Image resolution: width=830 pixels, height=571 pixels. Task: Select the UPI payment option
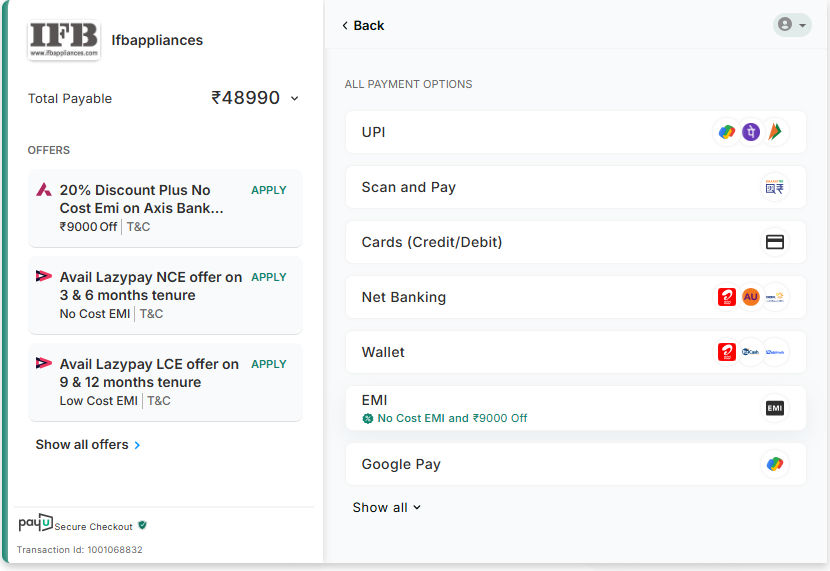pyautogui.click(x=374, y=132)
